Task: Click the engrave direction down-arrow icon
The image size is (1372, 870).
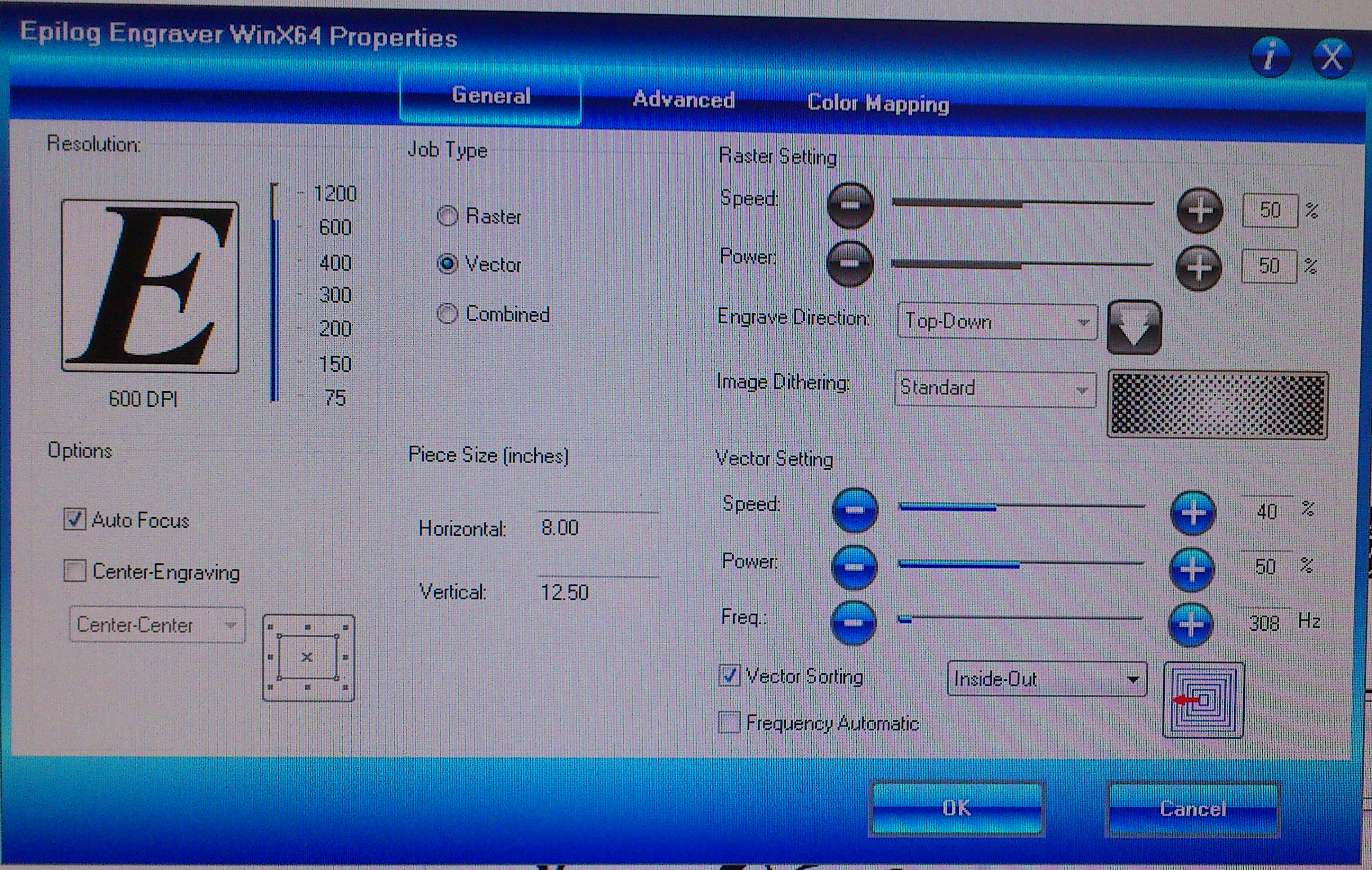Action: point(1134,328)
